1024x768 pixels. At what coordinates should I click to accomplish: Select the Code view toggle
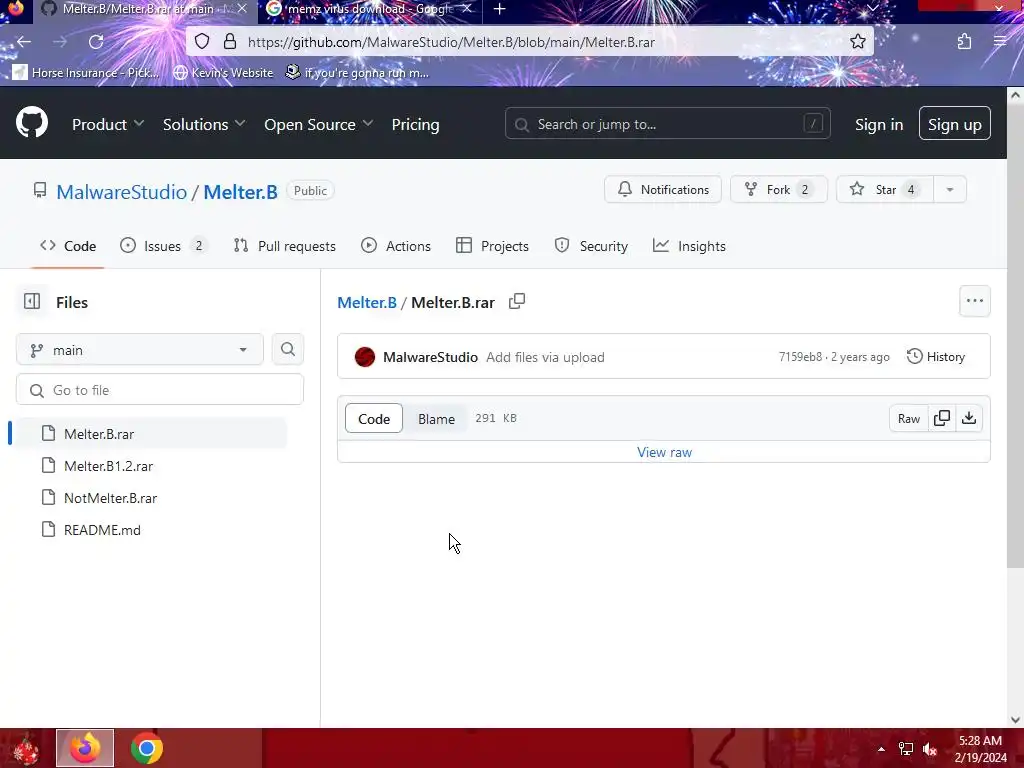[374, 419]
